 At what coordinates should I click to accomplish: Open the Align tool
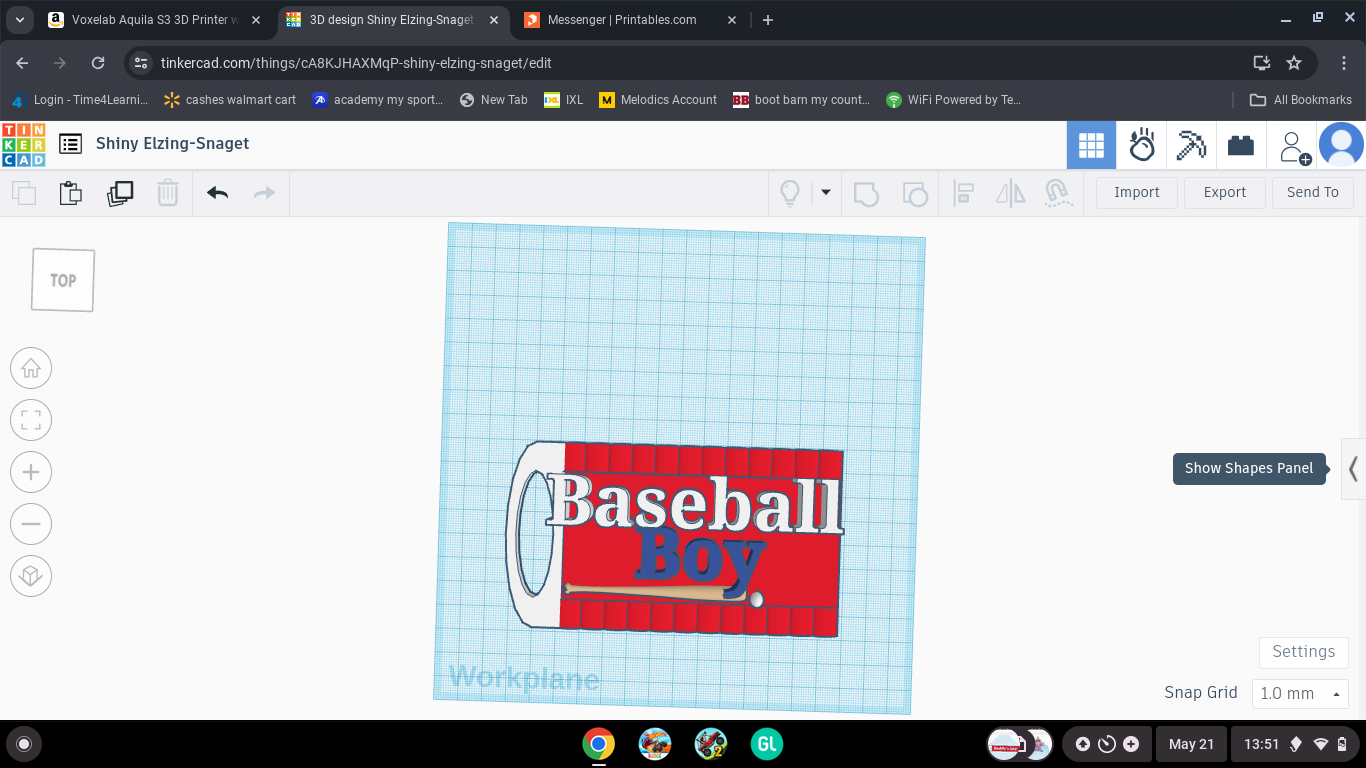pyautogui.click(x=964, y=192)
